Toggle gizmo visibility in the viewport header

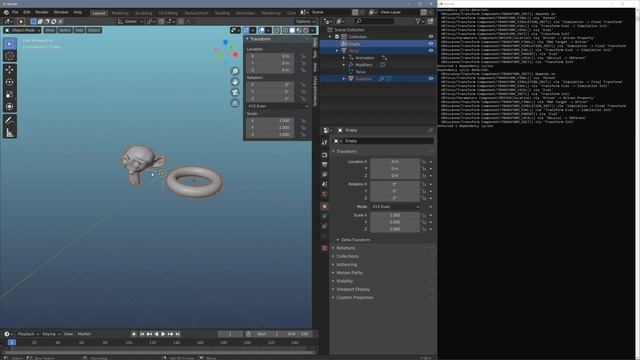pos(246,30)
